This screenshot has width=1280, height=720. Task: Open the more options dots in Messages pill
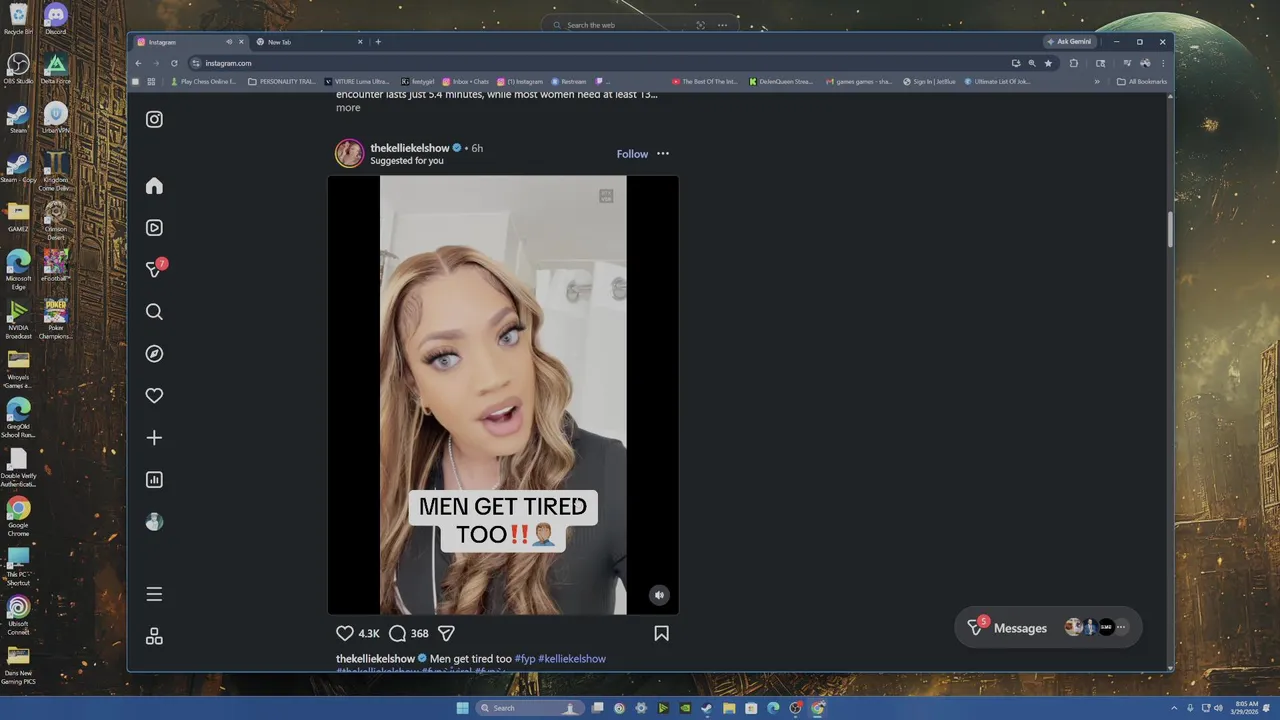pyautogui.click(x=1121, y=628)
